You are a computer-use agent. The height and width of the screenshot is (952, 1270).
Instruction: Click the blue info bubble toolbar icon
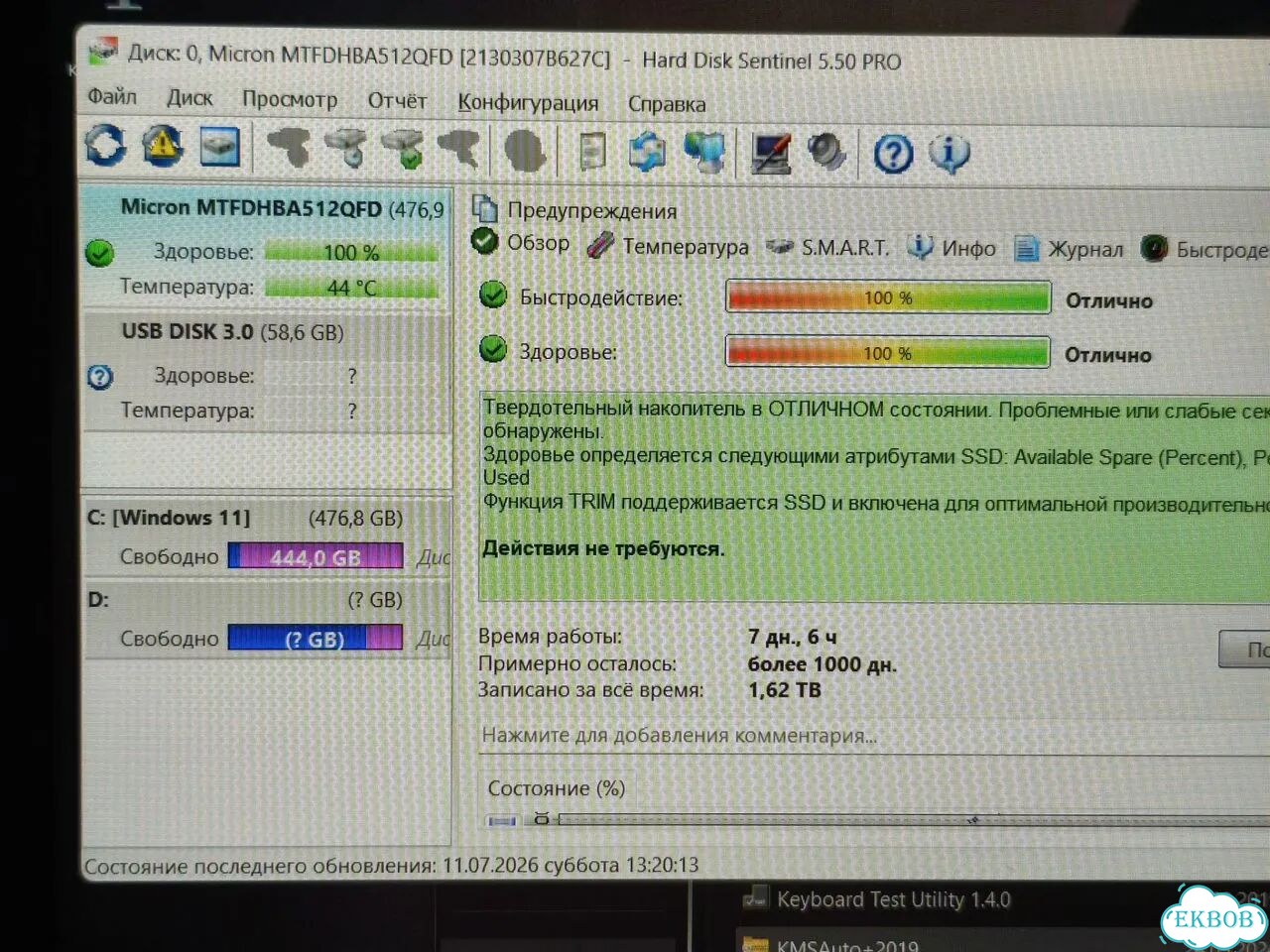click(949, 155)
